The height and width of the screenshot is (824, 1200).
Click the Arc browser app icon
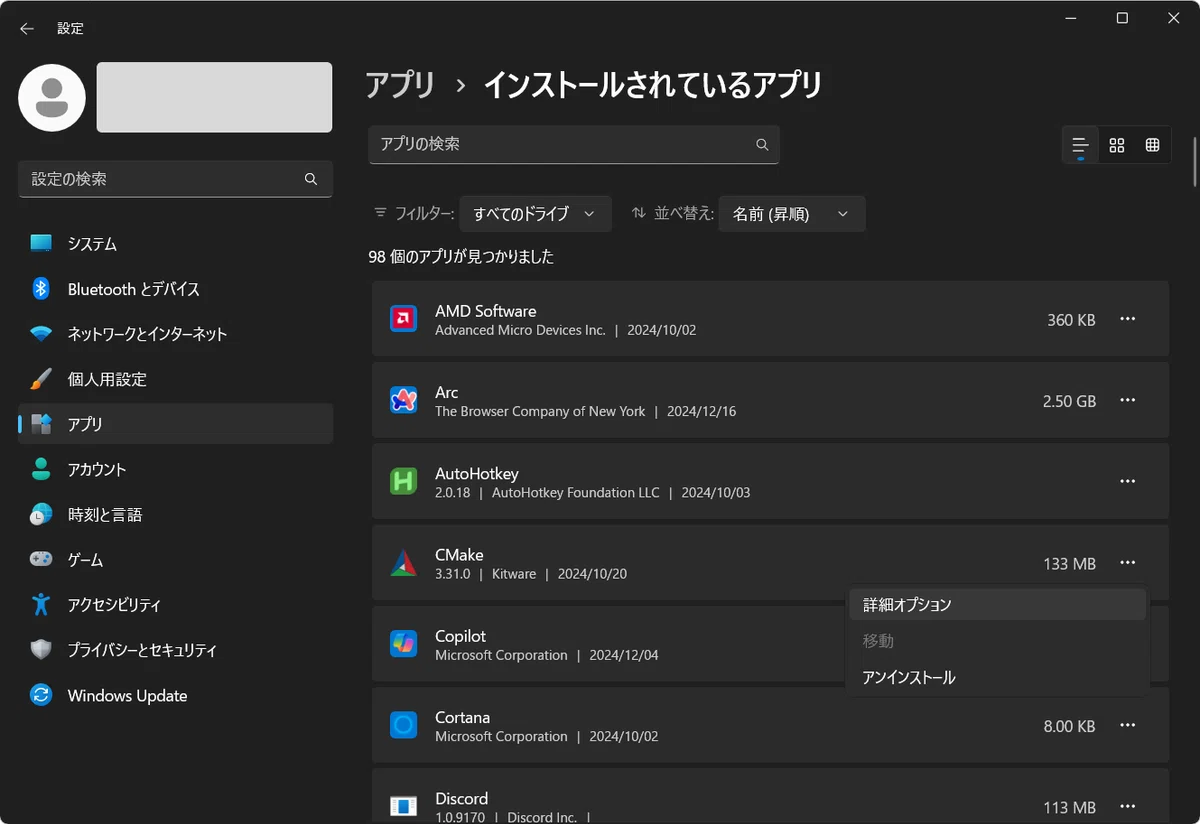(x=403, y=400)
